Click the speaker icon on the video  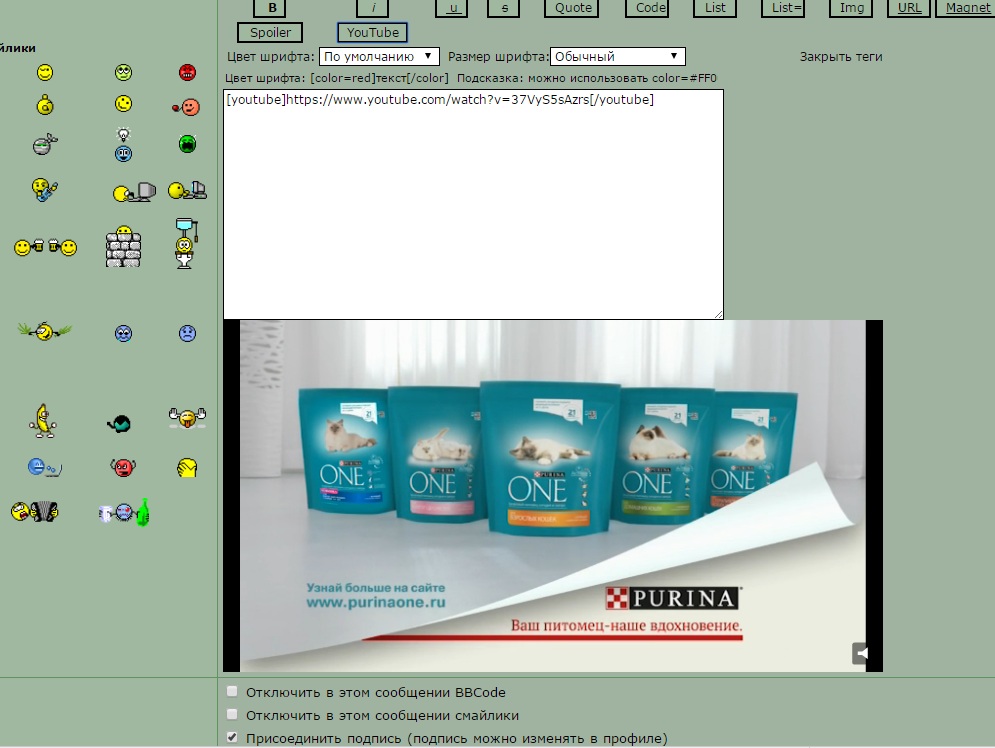point(860,653)
